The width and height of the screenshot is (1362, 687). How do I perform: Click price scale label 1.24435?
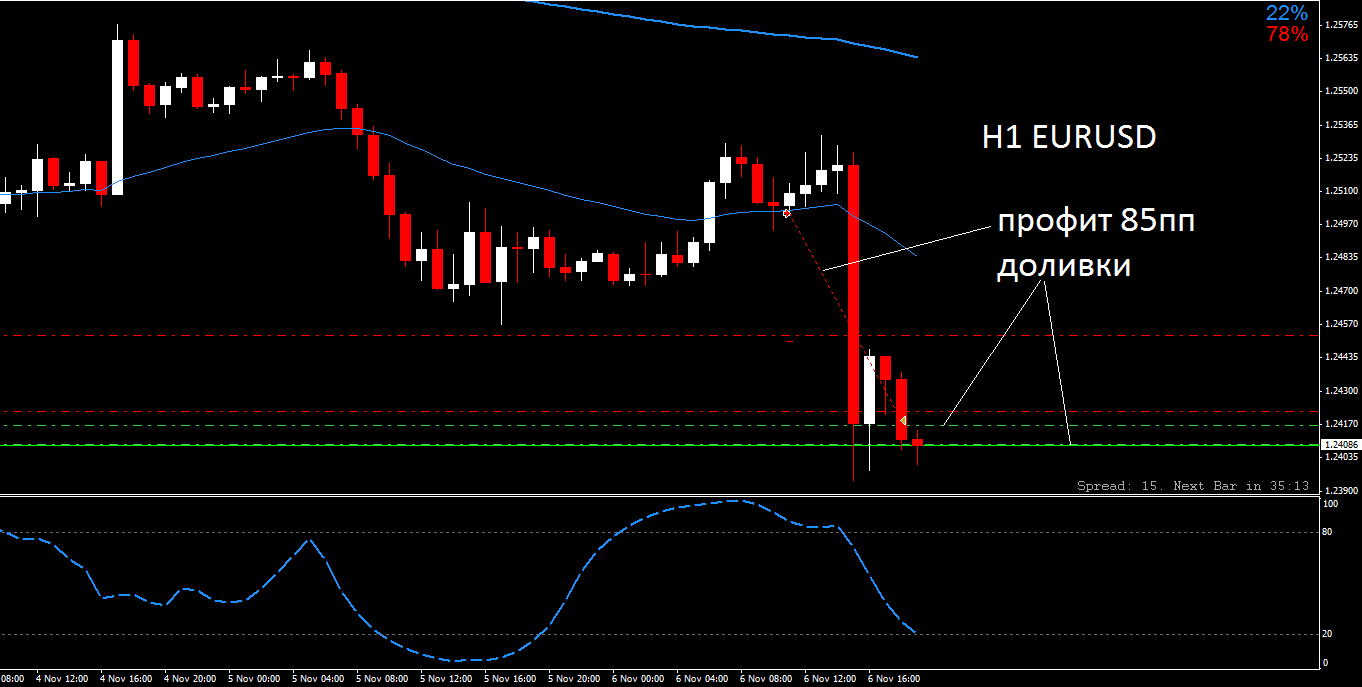pyautogui.click(x=1340, y=356)
